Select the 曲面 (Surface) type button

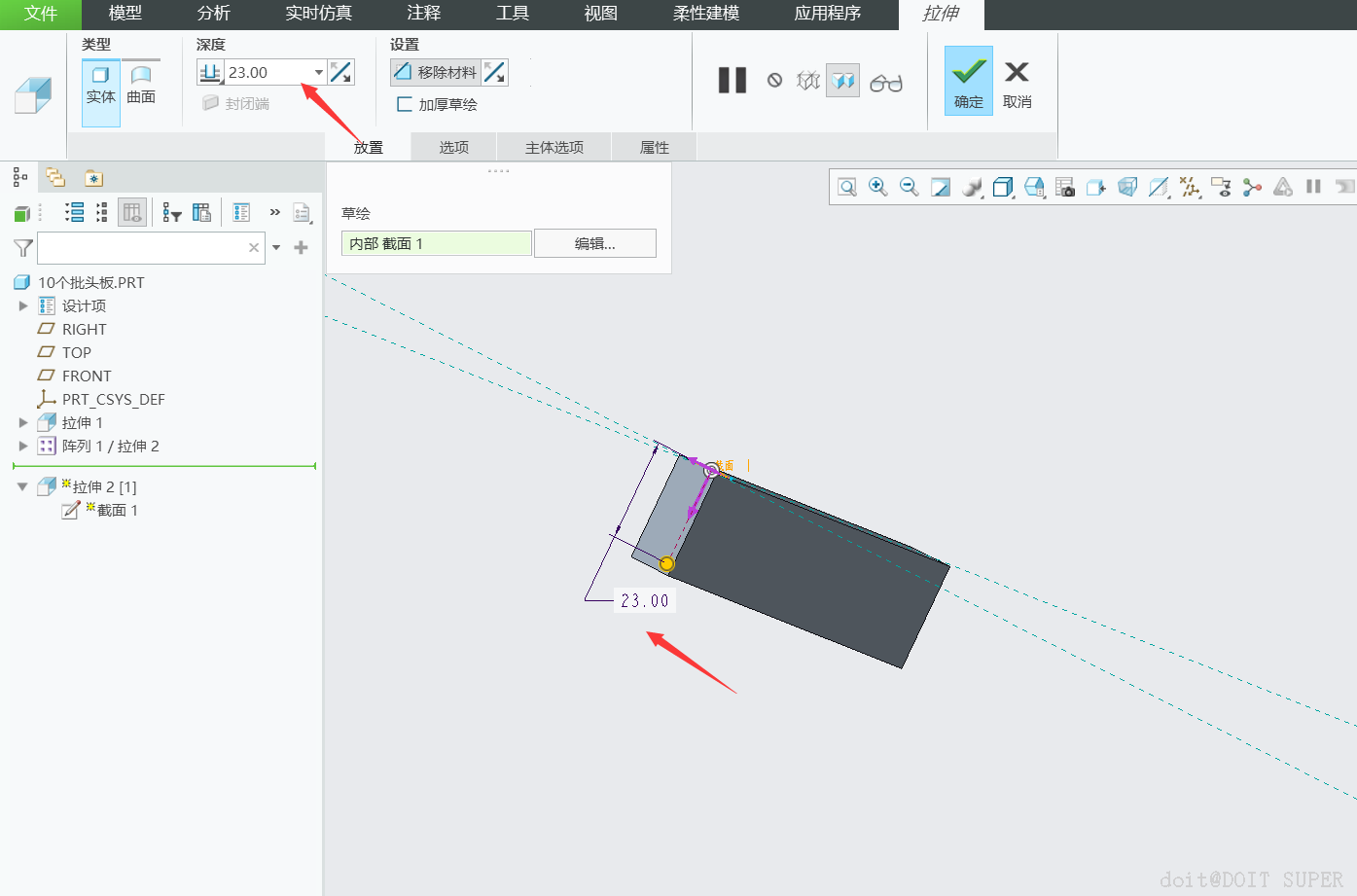click(141, 86)
